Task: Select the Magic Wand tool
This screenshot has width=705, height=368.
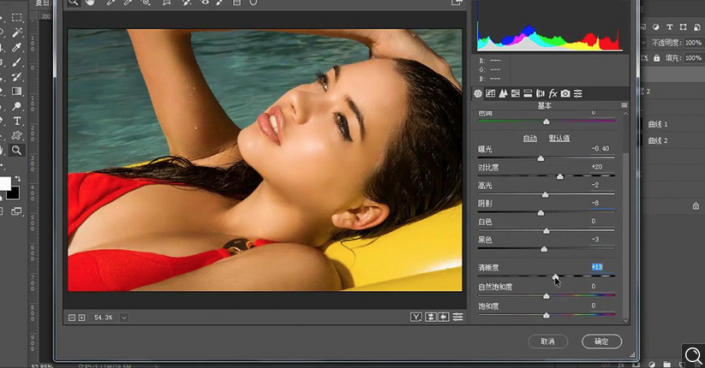Action: tap(17, 32)
